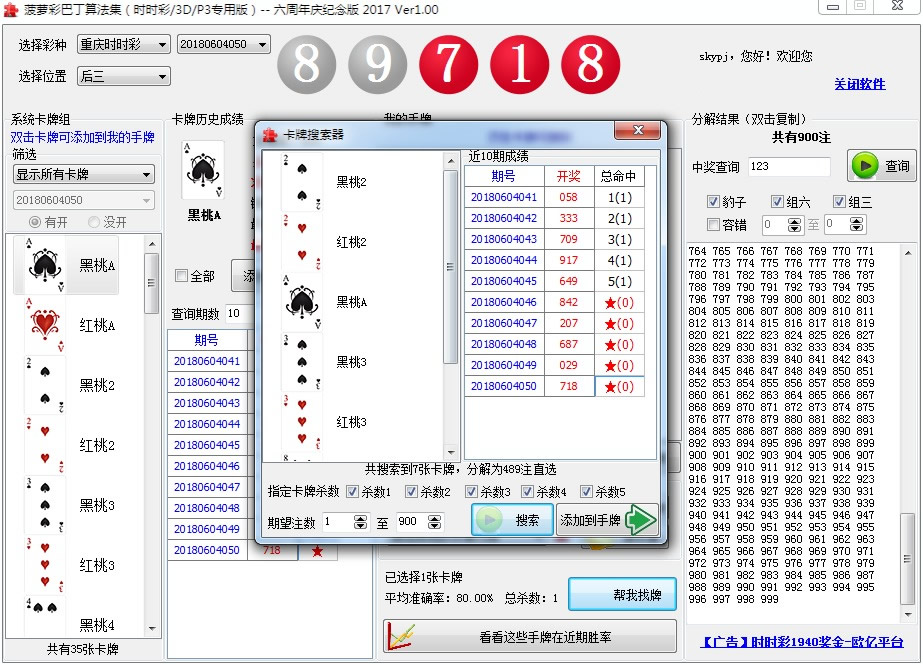Expand the 选择位置 后三 dropdown
Viewport: 923px width, 665px height.
point(123,77)
